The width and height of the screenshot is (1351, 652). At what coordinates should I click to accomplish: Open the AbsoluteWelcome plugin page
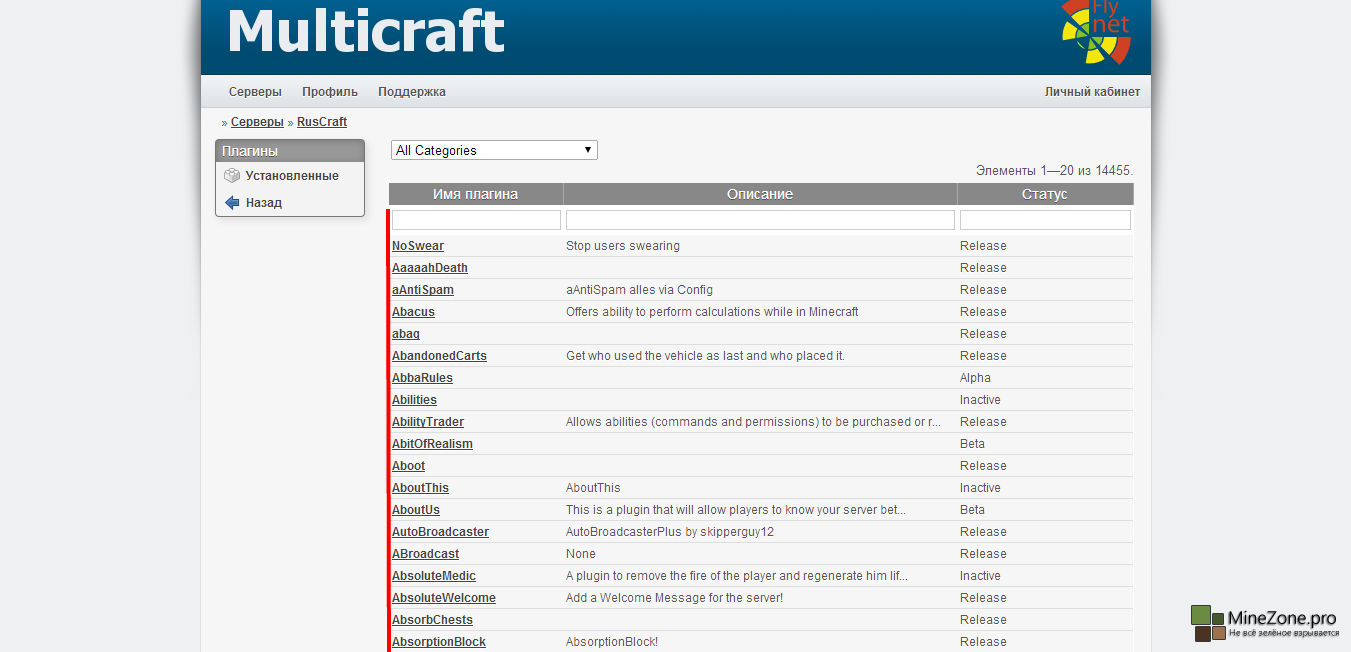coord(443,598)
